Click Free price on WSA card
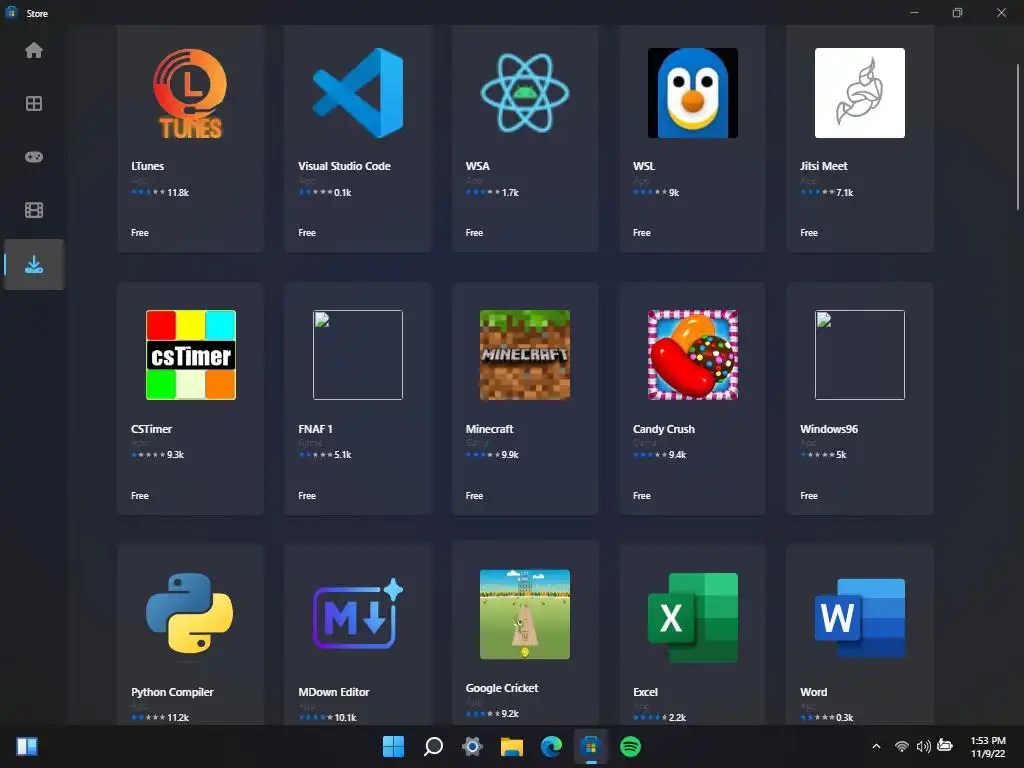Screen dimensions: 1024x768 coord(474,232)
